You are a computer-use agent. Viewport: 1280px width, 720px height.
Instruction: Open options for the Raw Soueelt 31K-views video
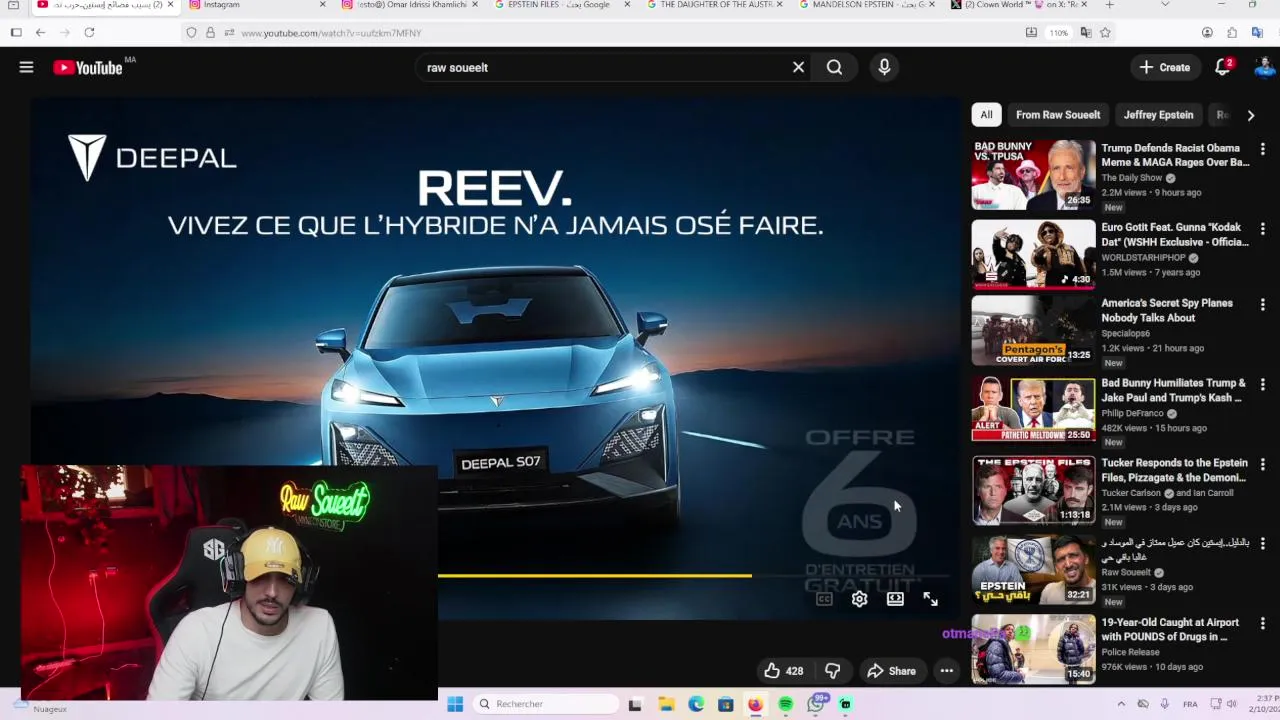[1263, 544]
